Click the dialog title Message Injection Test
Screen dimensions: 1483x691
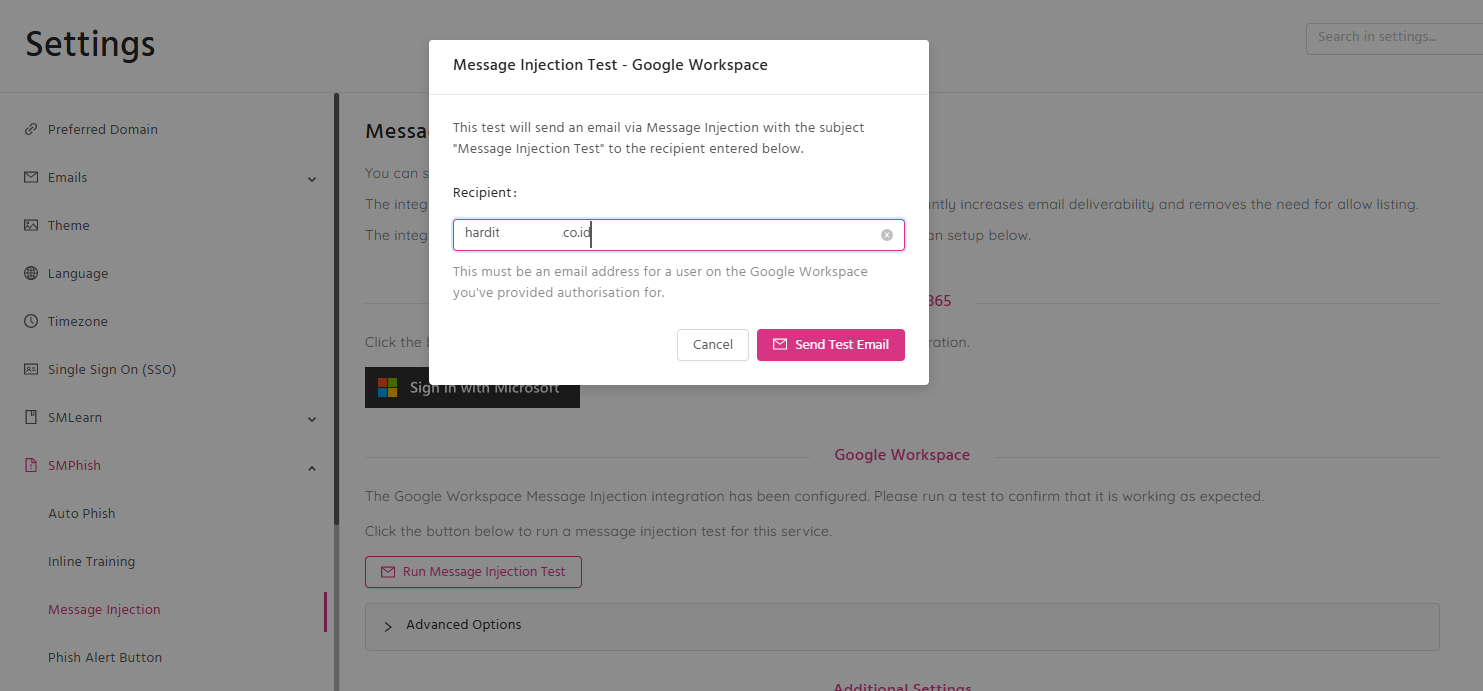click(610, 65)
